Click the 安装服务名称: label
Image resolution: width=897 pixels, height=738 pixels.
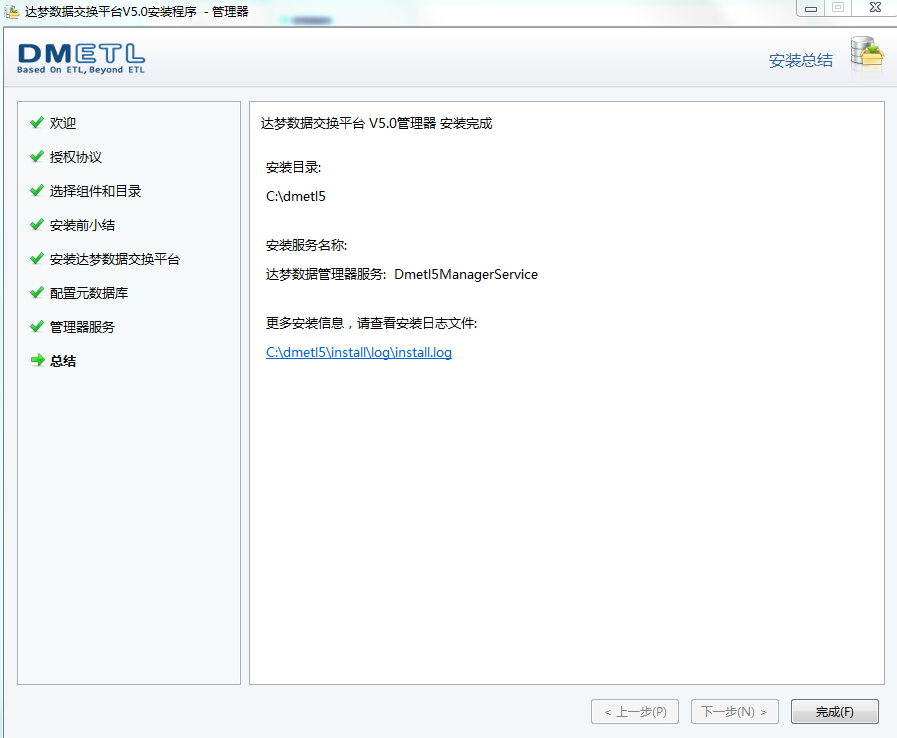(307, 245)
